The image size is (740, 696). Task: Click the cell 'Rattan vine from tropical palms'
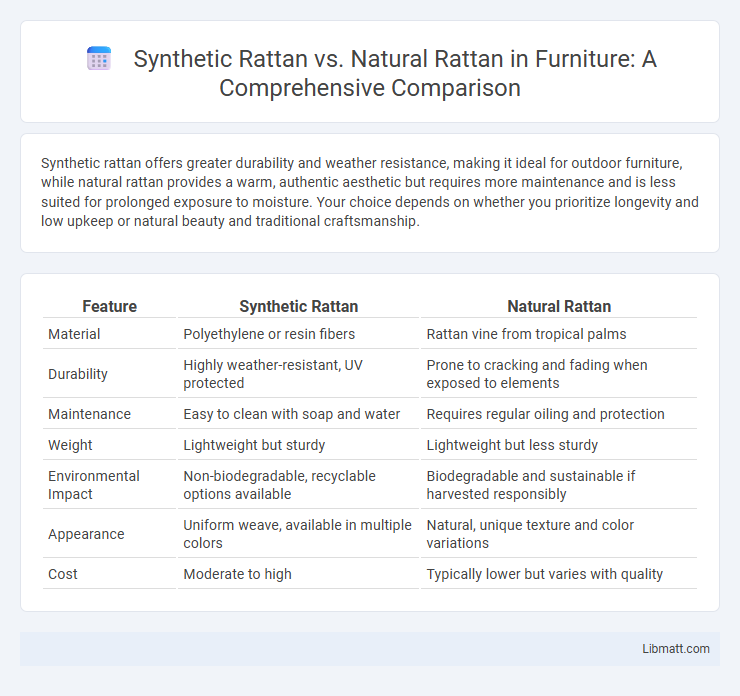526,334
